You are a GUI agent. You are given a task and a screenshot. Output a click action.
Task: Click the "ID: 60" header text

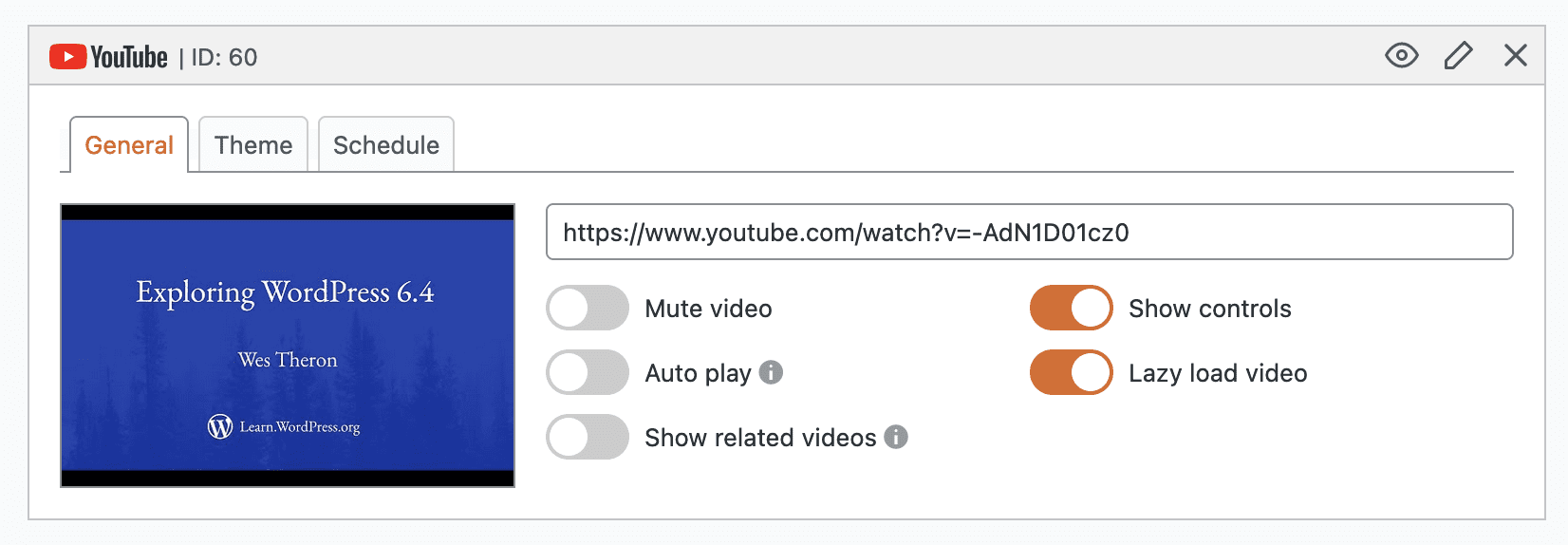(x=224, y=58)
